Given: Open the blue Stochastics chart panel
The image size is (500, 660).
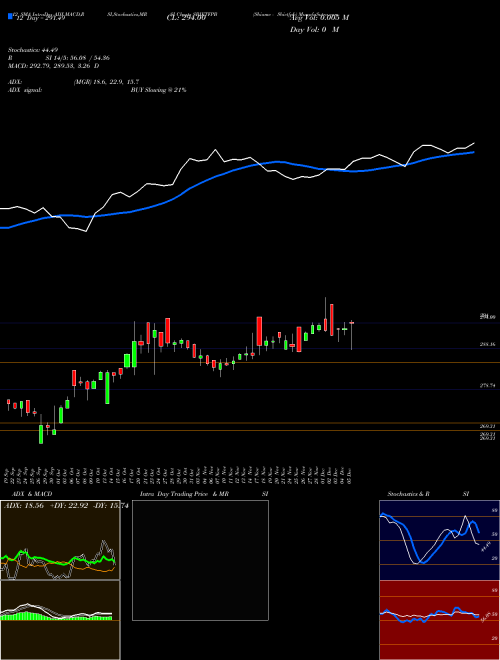Looking at the screenshot, I should (x=439, y=540).
